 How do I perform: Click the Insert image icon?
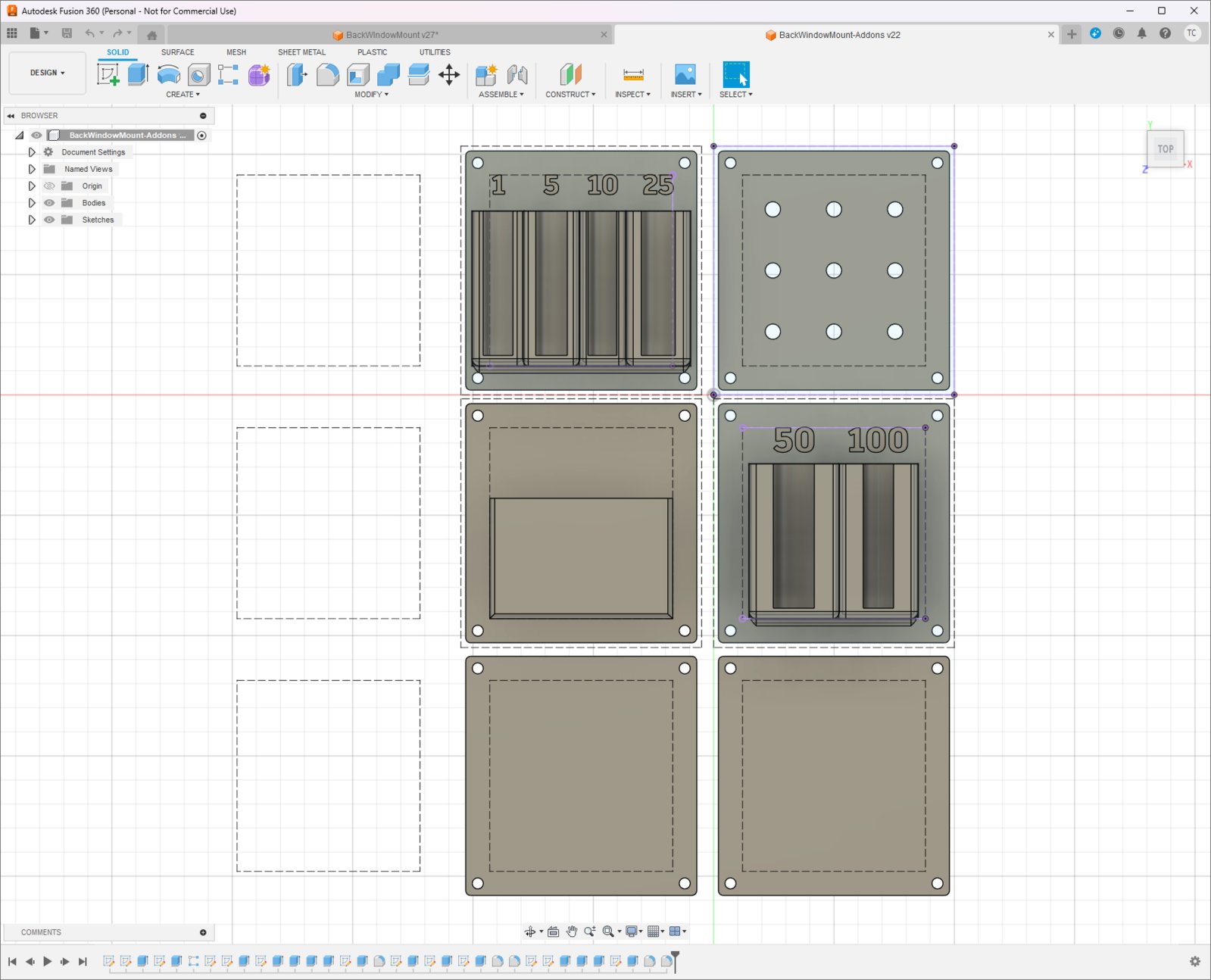click(x=685, y=74)
